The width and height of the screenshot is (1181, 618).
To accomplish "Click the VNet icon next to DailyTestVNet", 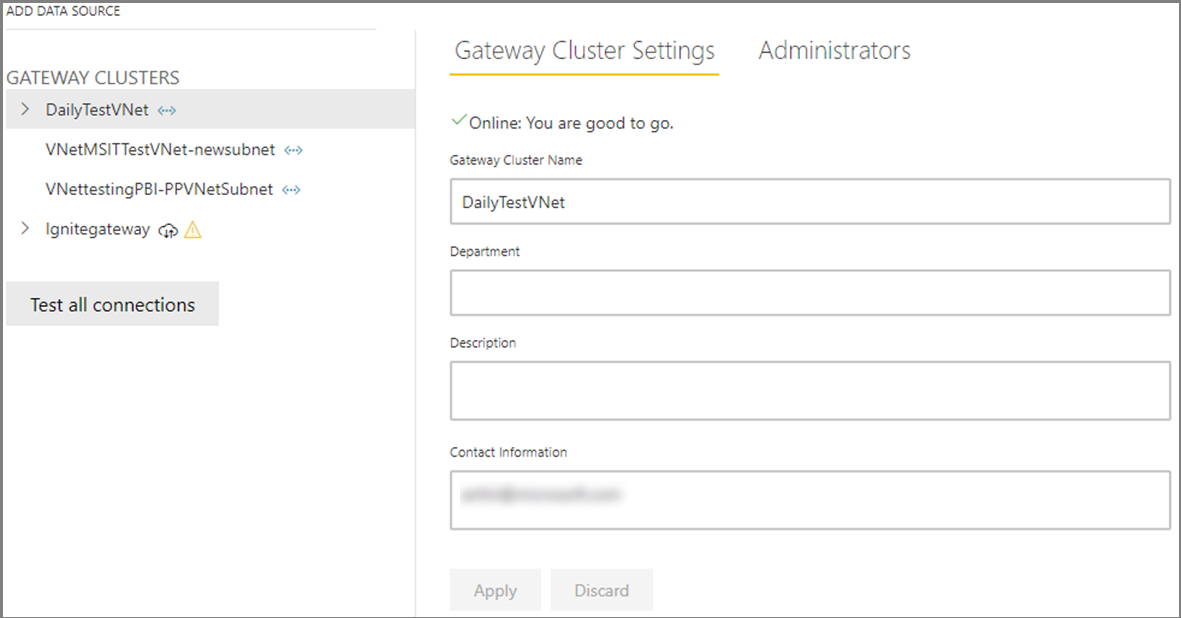I will click(166, 110).
